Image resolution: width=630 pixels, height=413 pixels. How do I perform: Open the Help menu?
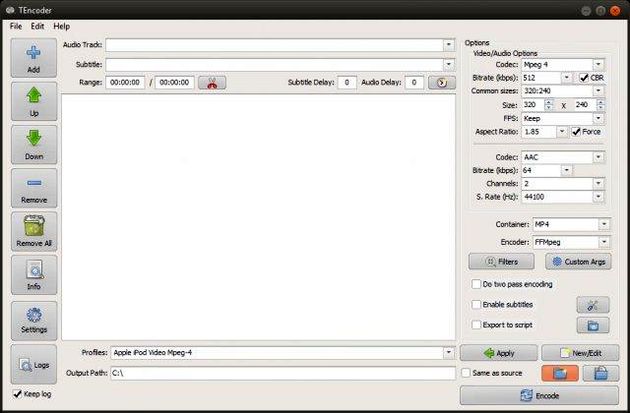(x=62, y=26)
